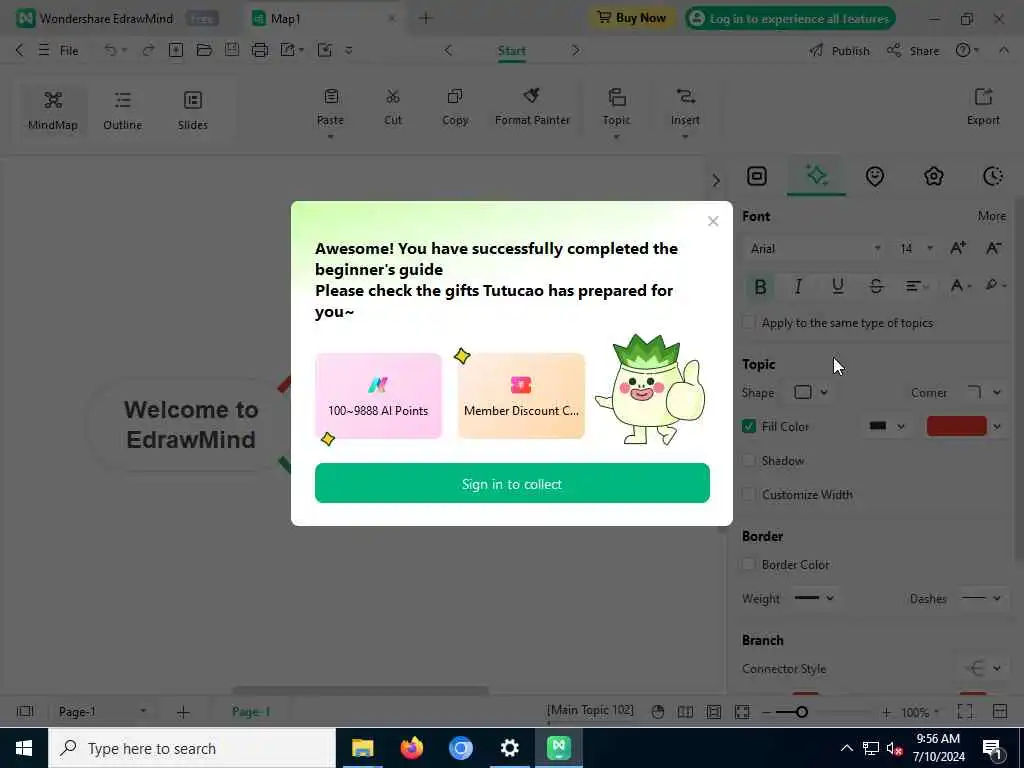The image size is (1024, 768).
Task: Apply strikethrough formatting
Action: [876, 286]
